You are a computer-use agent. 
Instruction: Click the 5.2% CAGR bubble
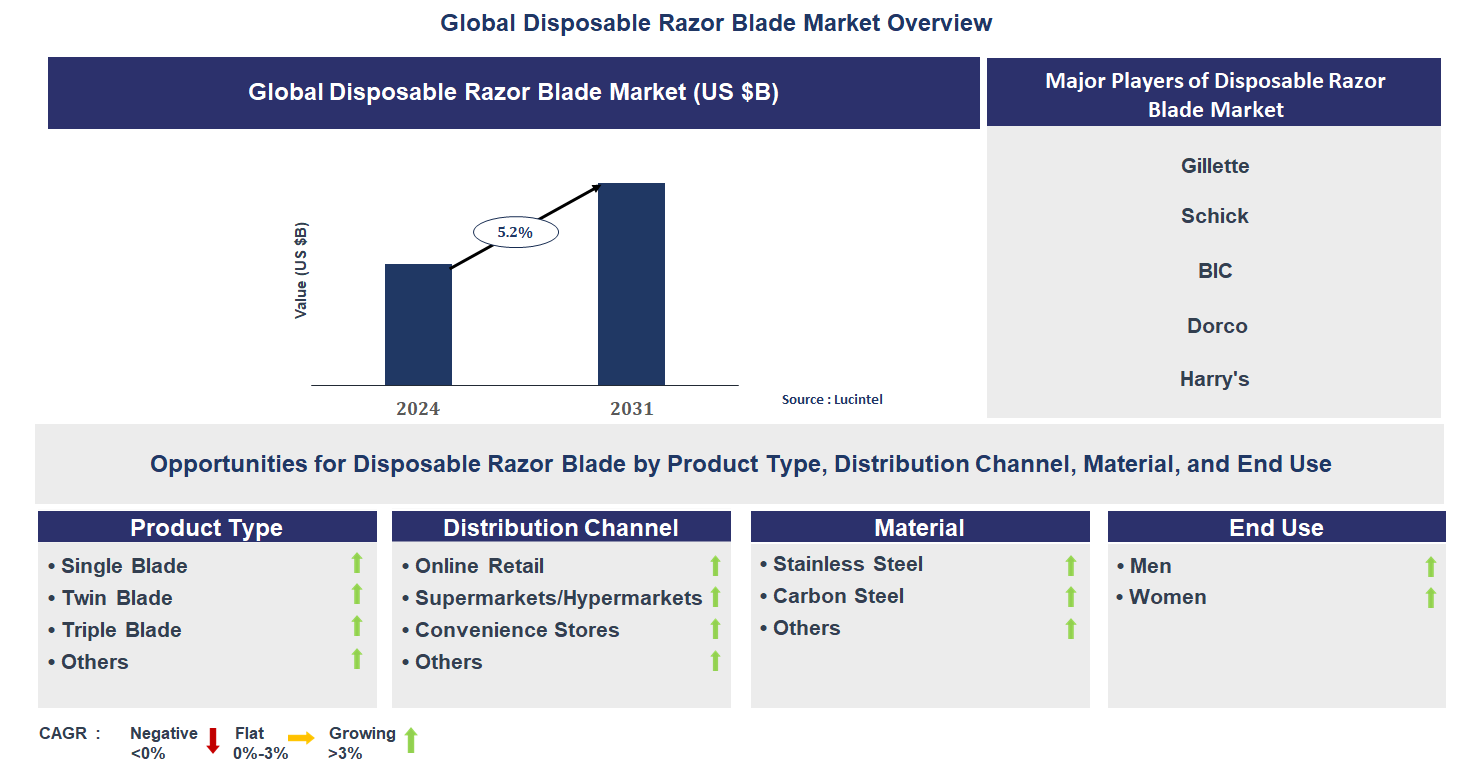point(515,231)
